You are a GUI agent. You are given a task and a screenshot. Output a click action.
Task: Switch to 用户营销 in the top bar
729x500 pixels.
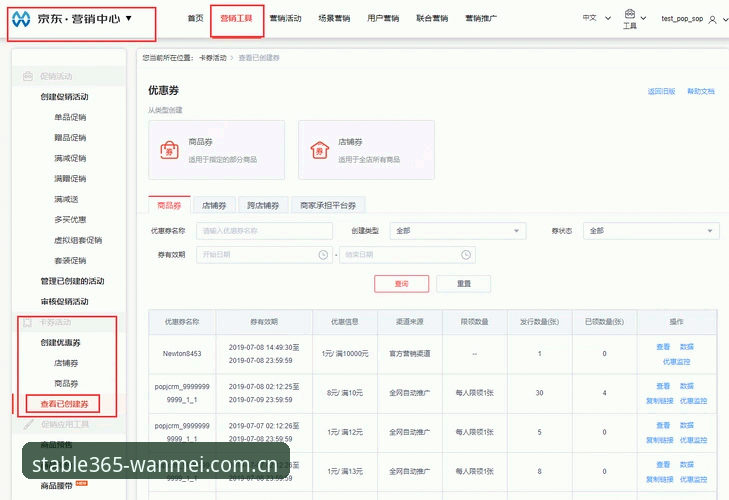coord(383,19)
